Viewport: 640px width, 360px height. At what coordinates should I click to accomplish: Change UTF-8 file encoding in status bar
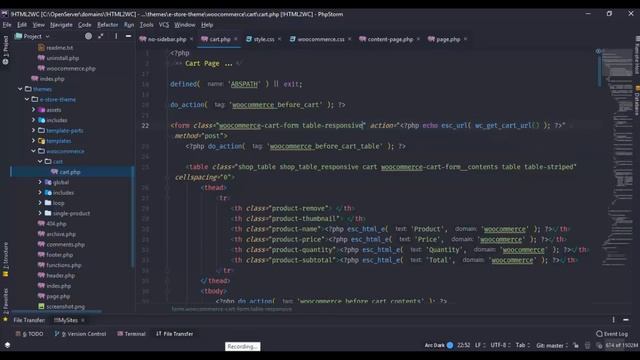pos(500,345)
